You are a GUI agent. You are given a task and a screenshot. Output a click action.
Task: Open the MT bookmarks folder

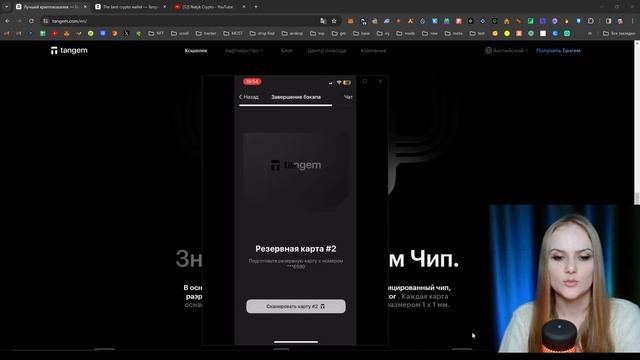click(x=156, y=33)
